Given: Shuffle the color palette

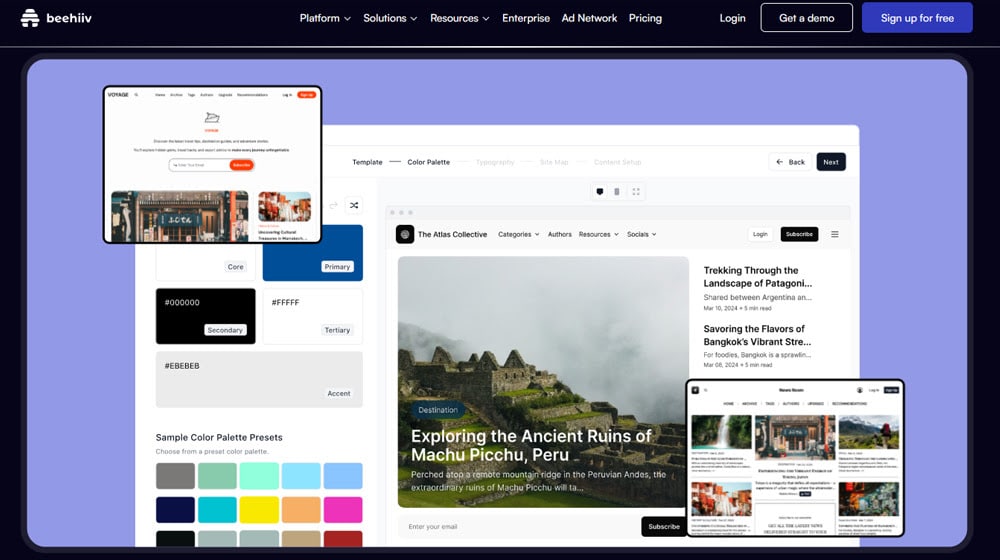Looking at the screenshot, I should coord(354,205).
